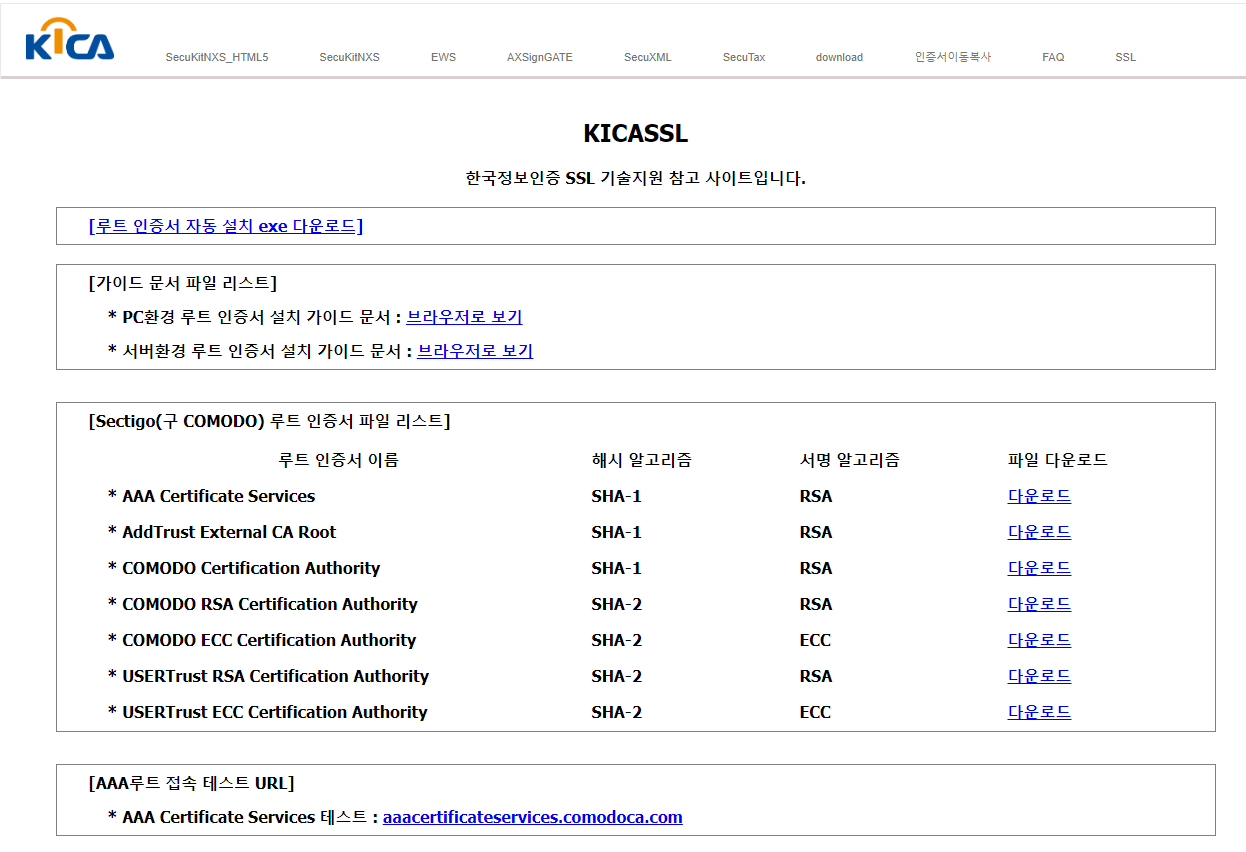
Task: Download COMODO ECC Certification Authority certificate
Action: 1039,640
